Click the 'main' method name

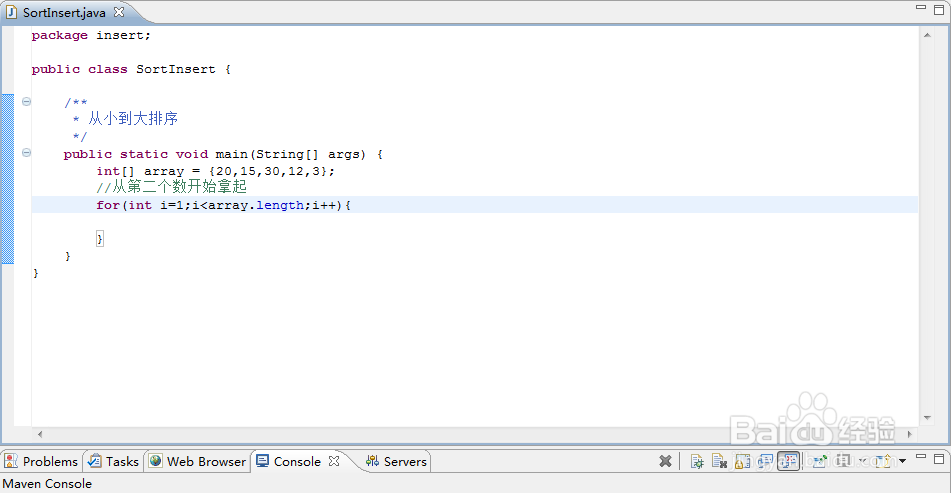(x=231, y=154)
